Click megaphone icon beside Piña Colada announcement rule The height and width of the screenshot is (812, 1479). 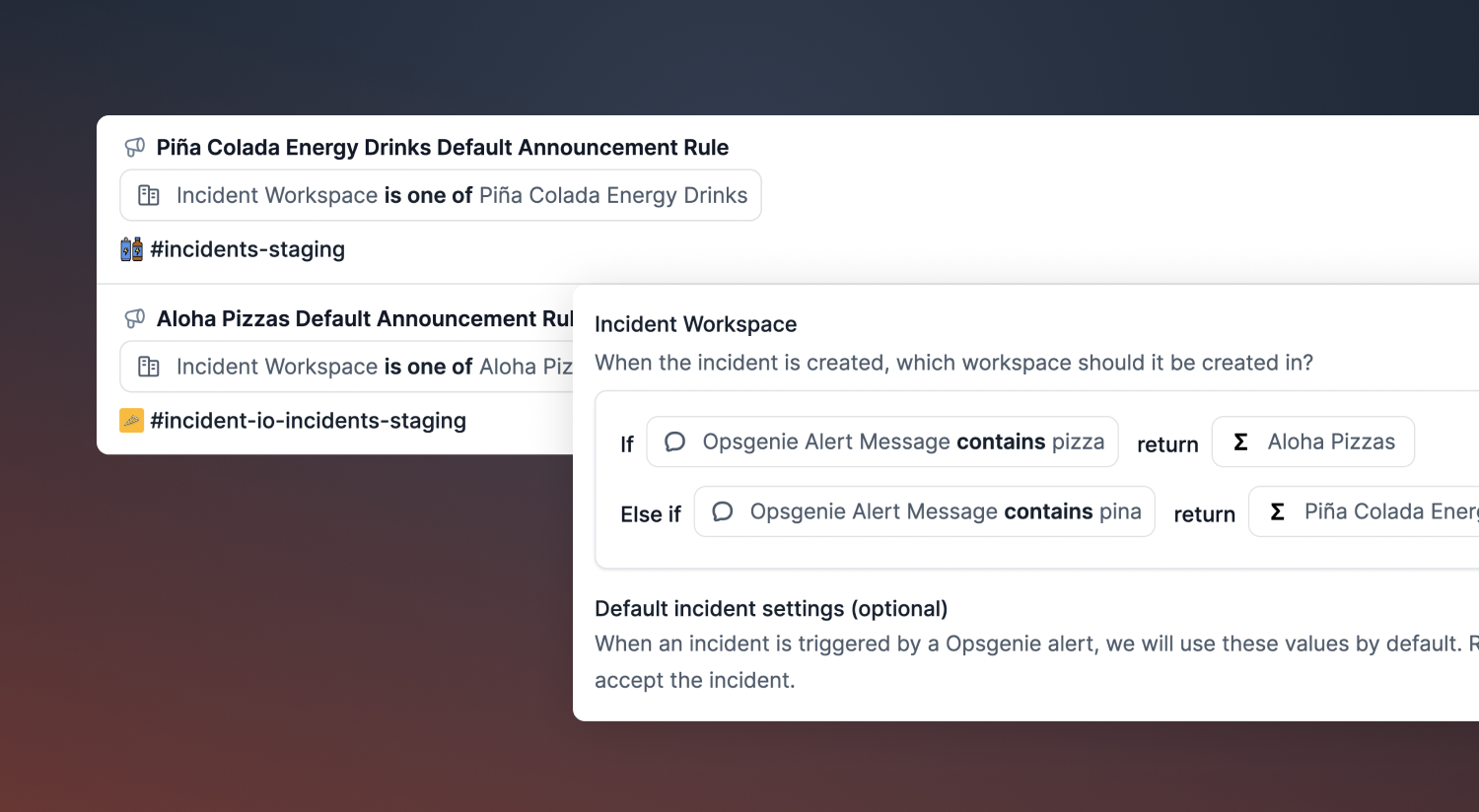coord(135,148)
